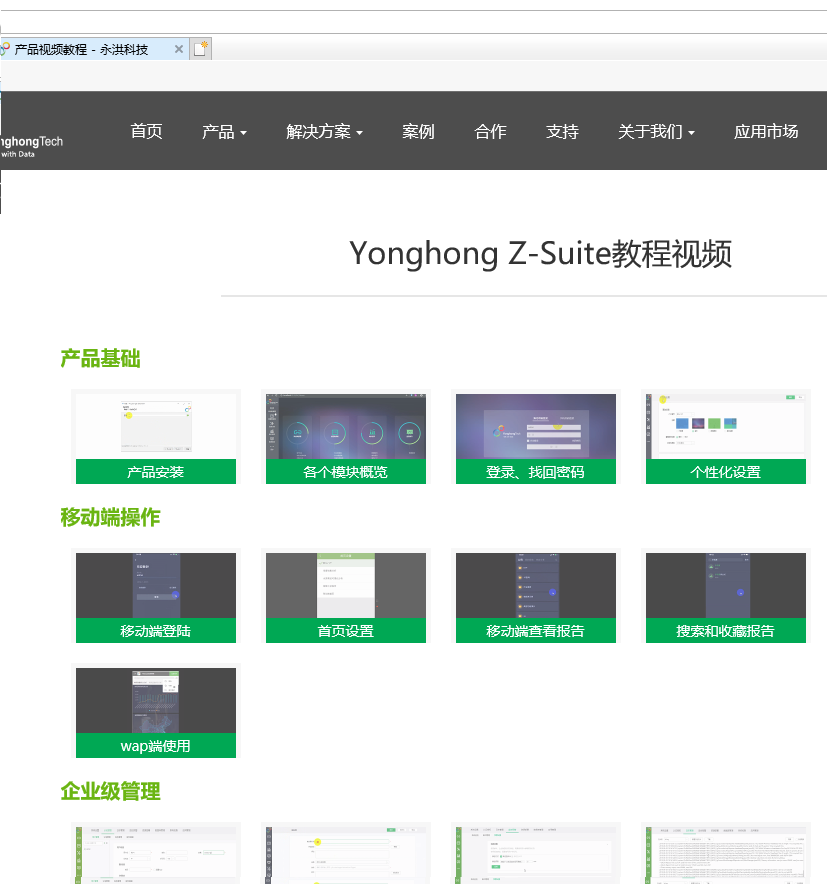Screen dimensions: 828x884
Task: Click the 登录、找回密码 green label
Action: [535, 471]
